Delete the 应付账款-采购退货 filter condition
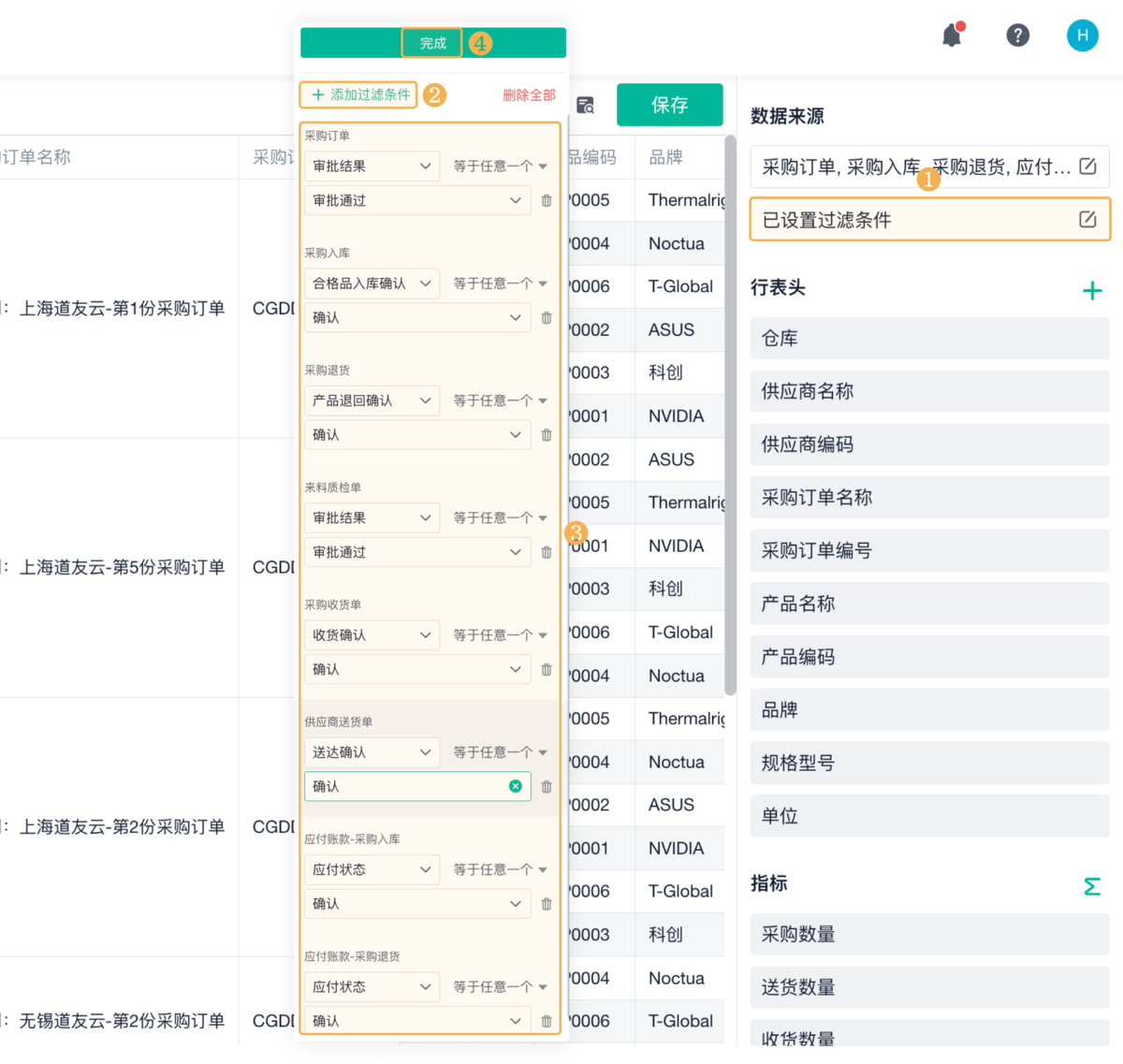 (x=547, y=1021)
